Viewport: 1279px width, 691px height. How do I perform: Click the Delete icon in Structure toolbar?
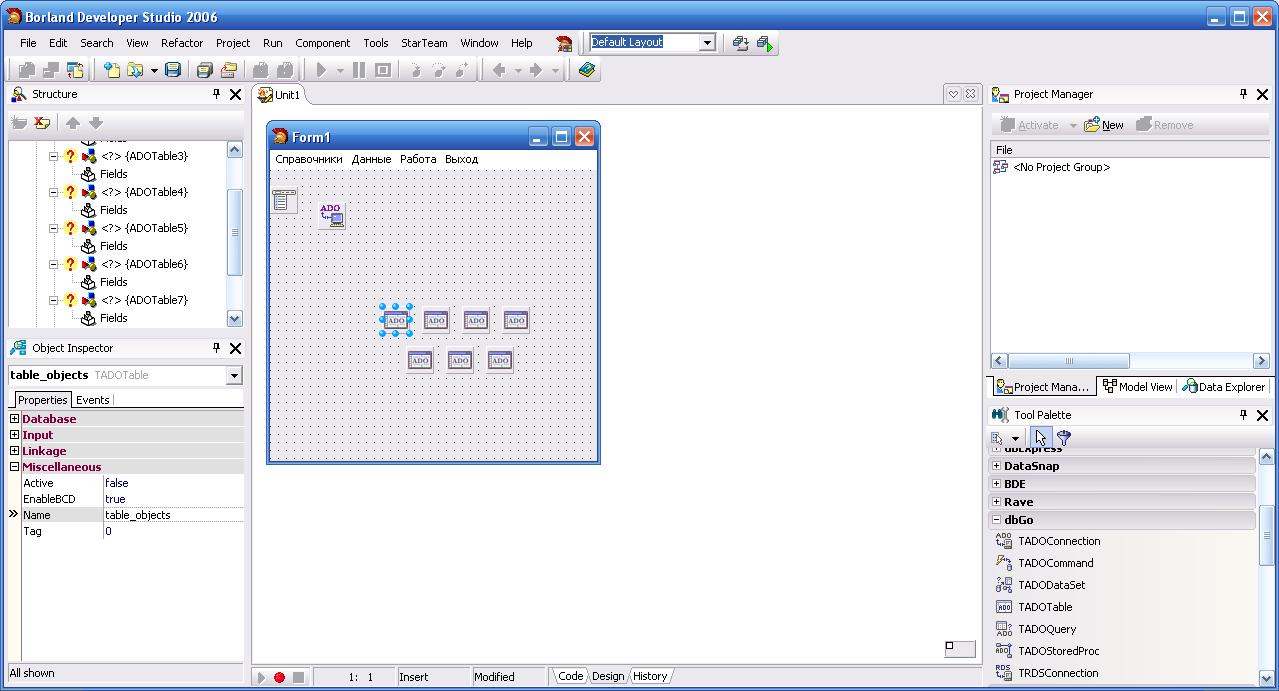(42, 123)
